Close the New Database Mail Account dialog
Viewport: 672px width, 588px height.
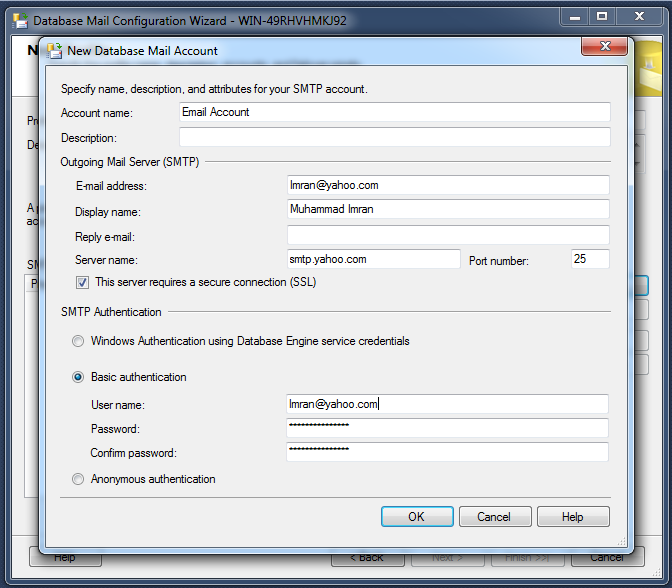(604, 48)
